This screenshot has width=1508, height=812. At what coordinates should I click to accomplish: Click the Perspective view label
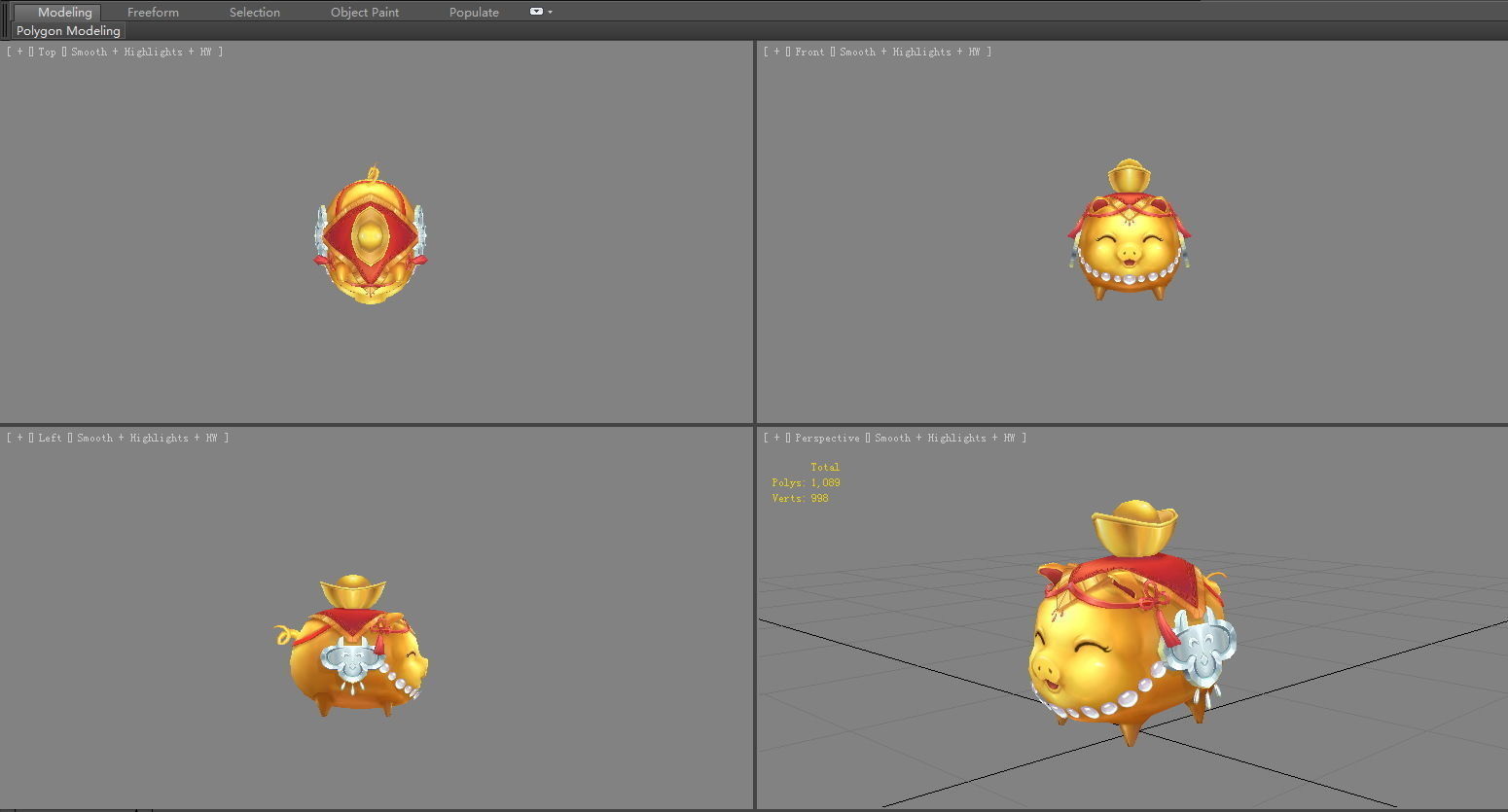(827, 438)
